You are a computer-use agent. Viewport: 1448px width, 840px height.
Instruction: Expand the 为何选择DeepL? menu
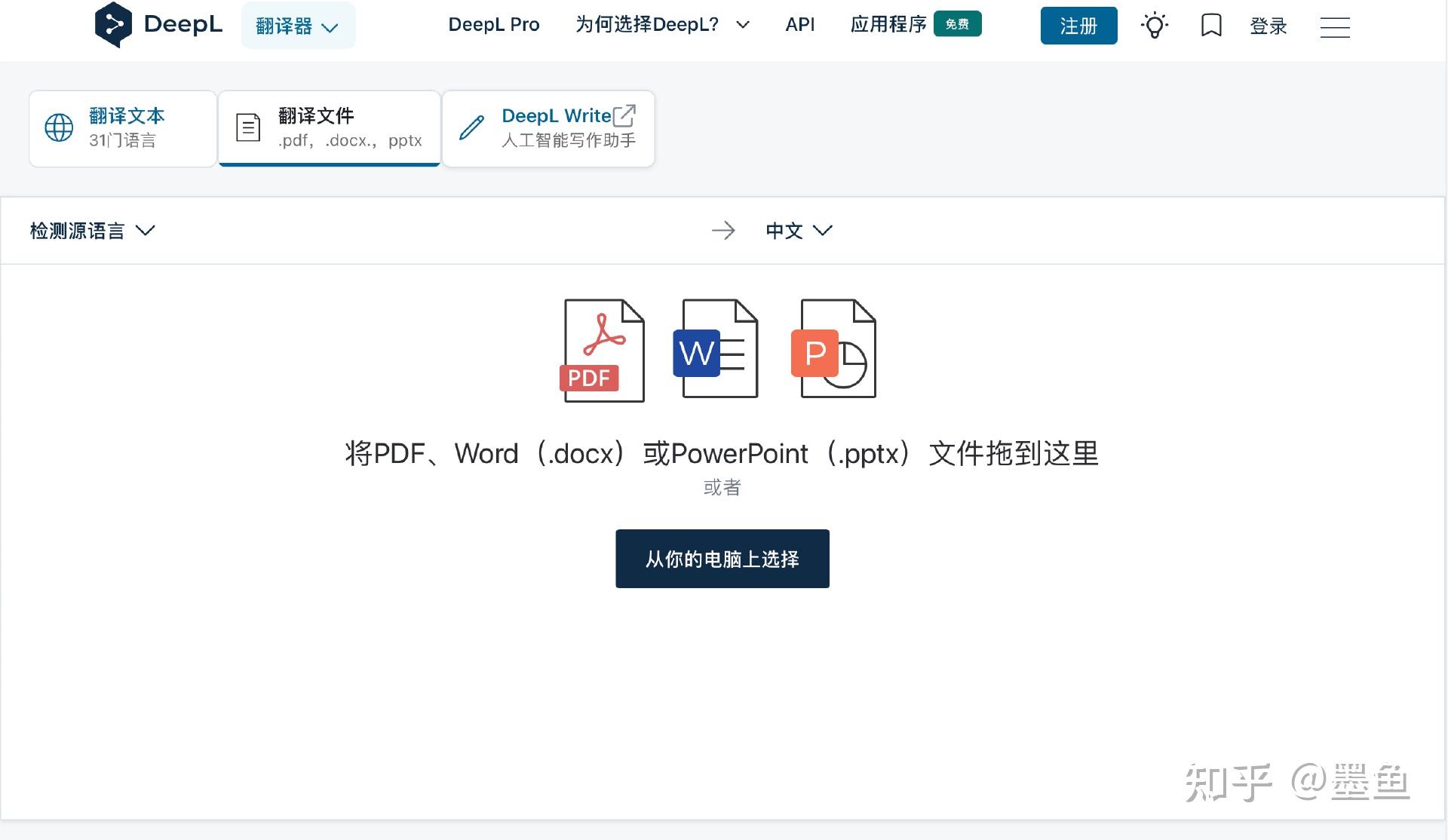pyautogui.click(x=662, y=25)
